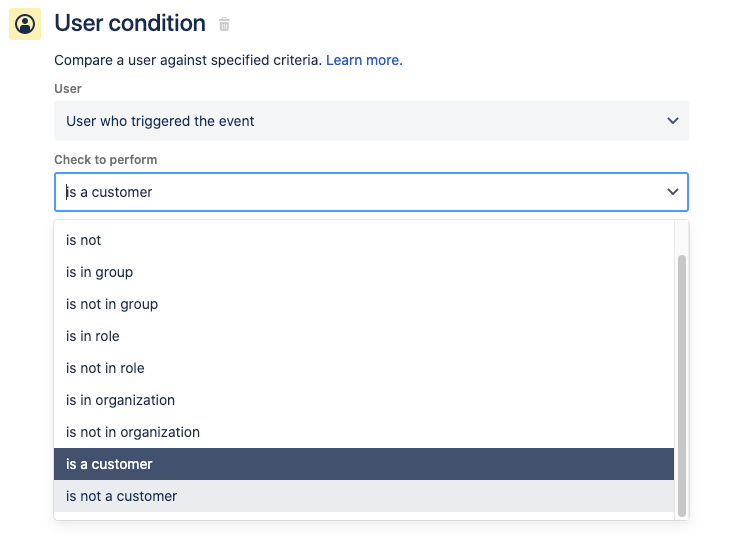Click the 'Check to perform' label

[x=105, y=159]
